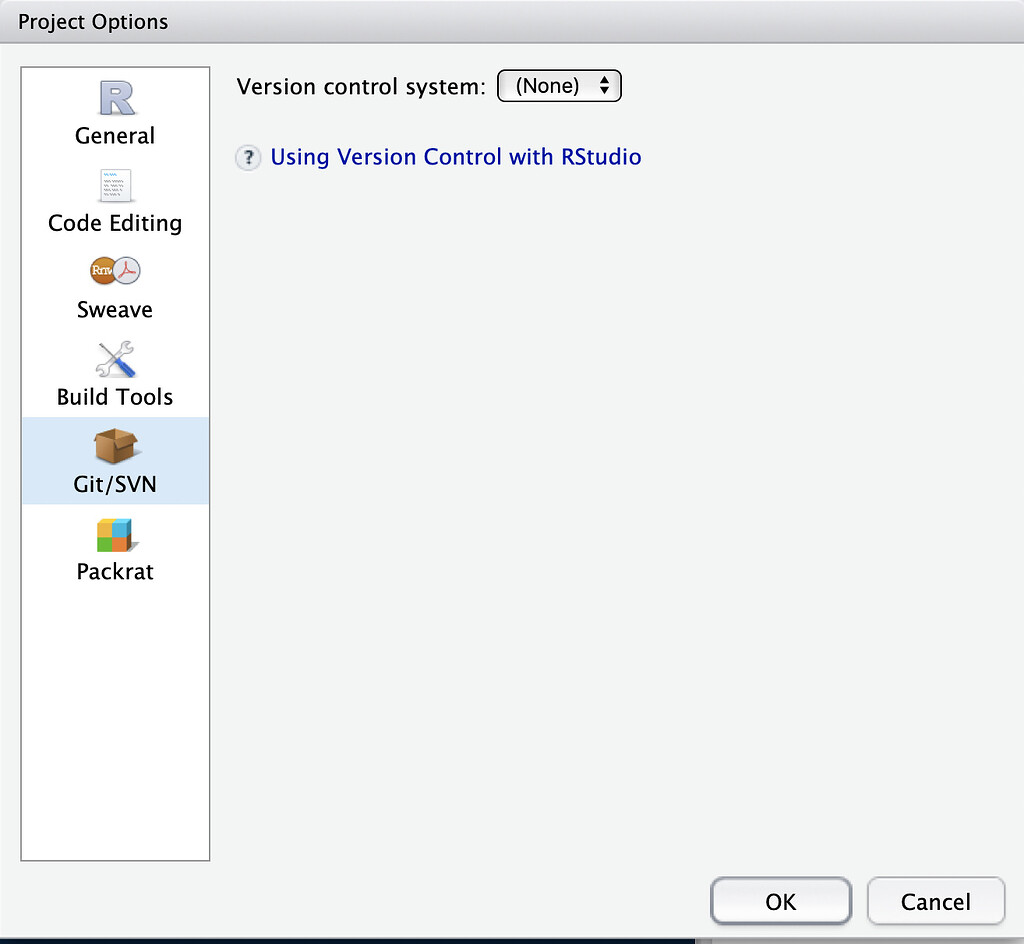Click the Version control system text label
The width and height of the screenshot is (1024, 944).
[x=361, y=86]
